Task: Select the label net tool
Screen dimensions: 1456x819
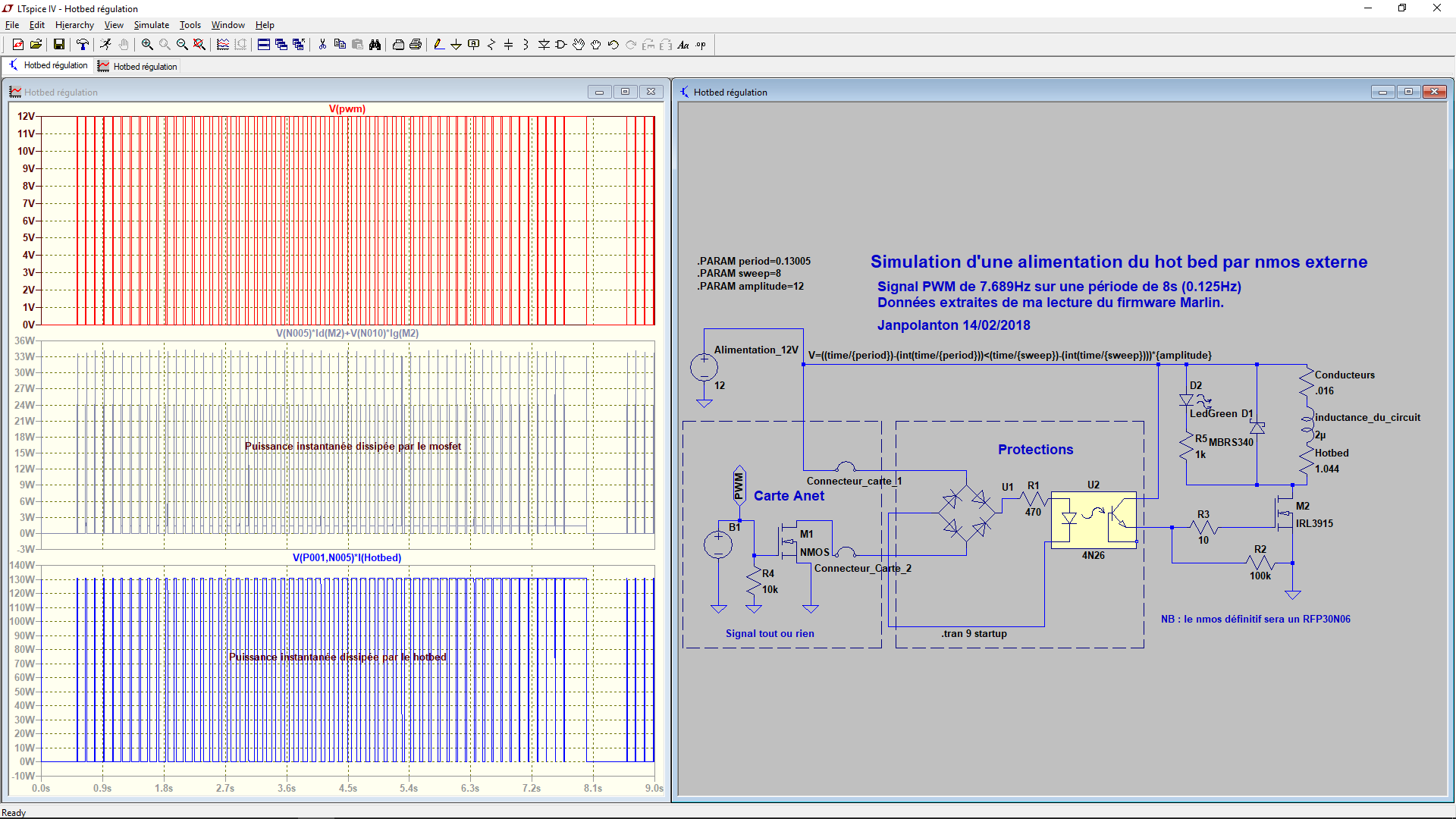Action: (x=474, y=45)
